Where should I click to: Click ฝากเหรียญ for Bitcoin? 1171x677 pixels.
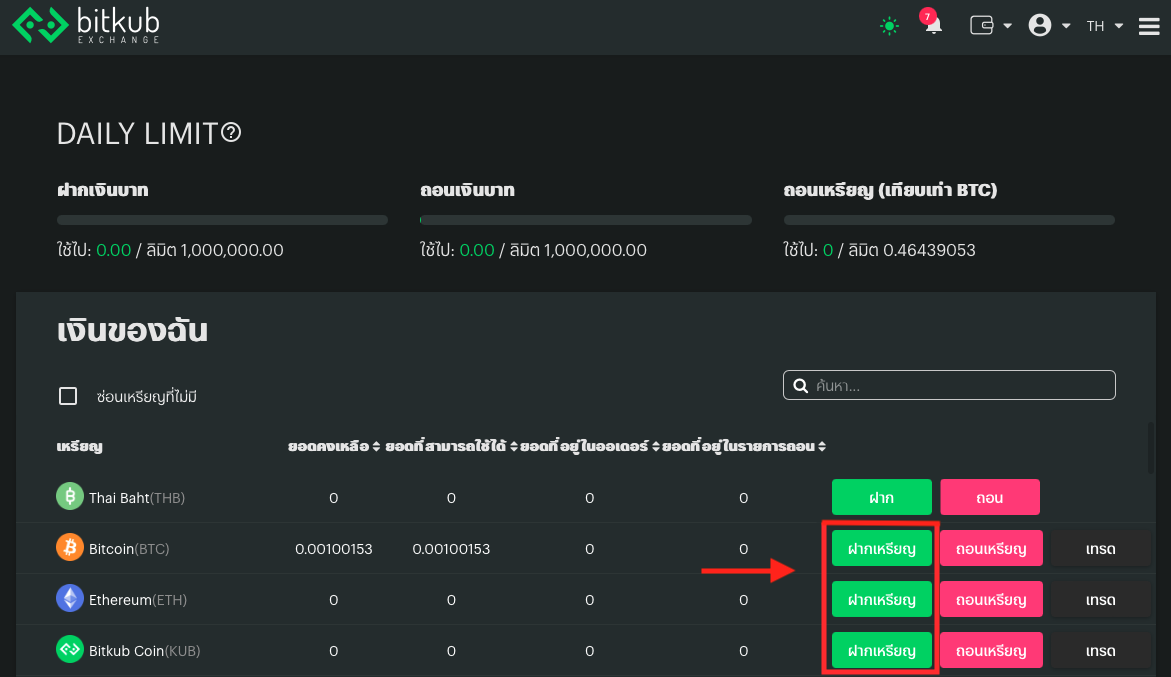(881, 548)
